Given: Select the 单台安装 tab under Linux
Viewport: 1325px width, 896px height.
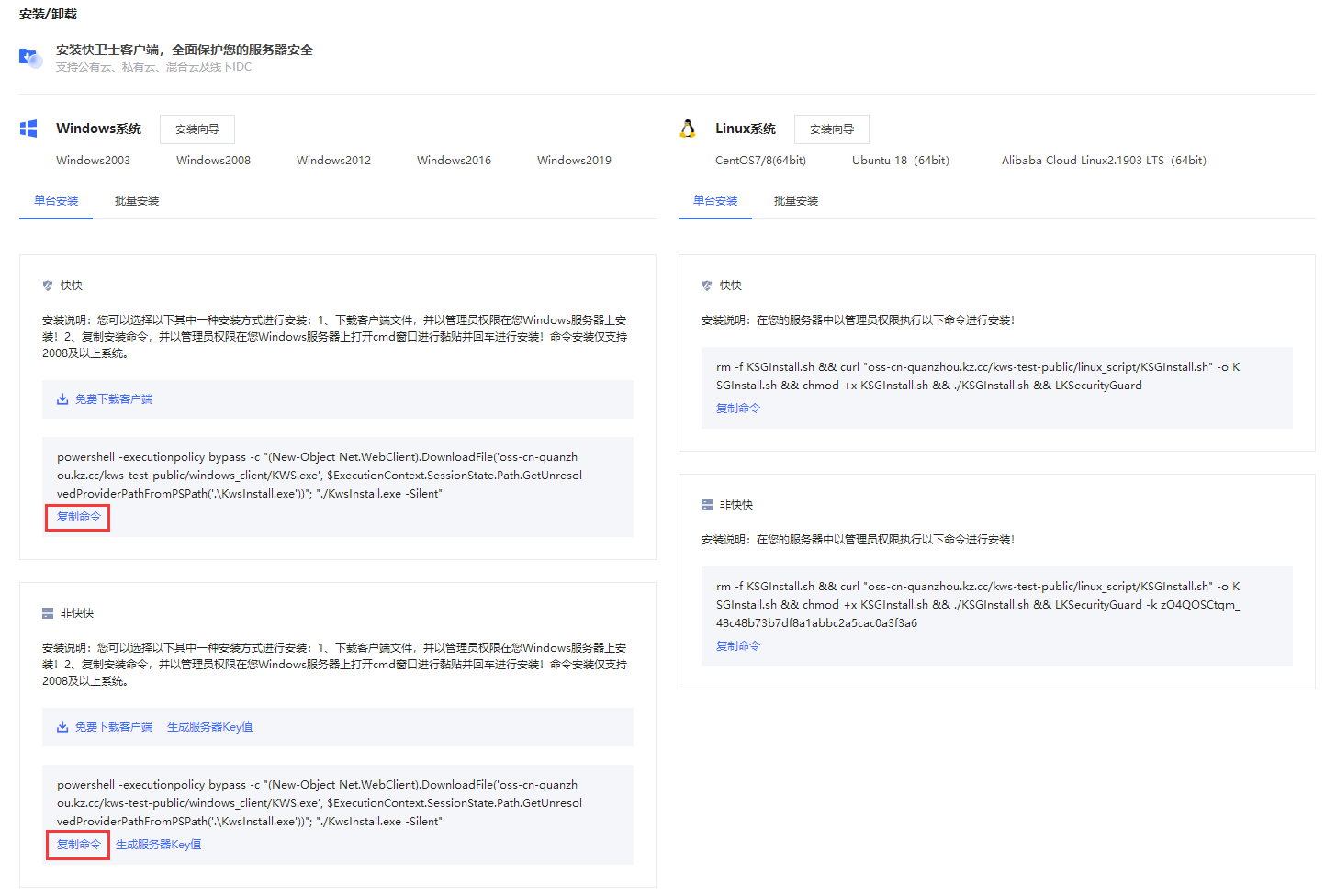Looking at the screenshot, I should click(715, 201).
